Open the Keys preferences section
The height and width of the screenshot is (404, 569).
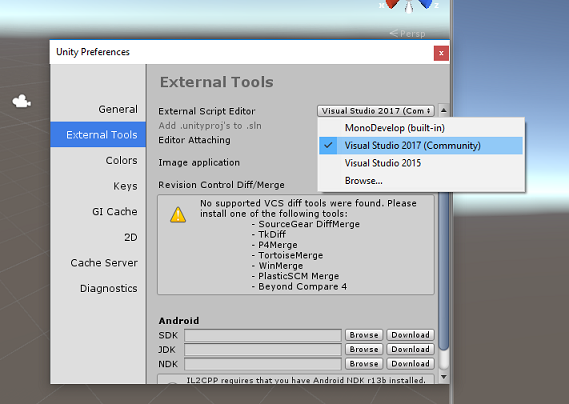click(98, 186)
